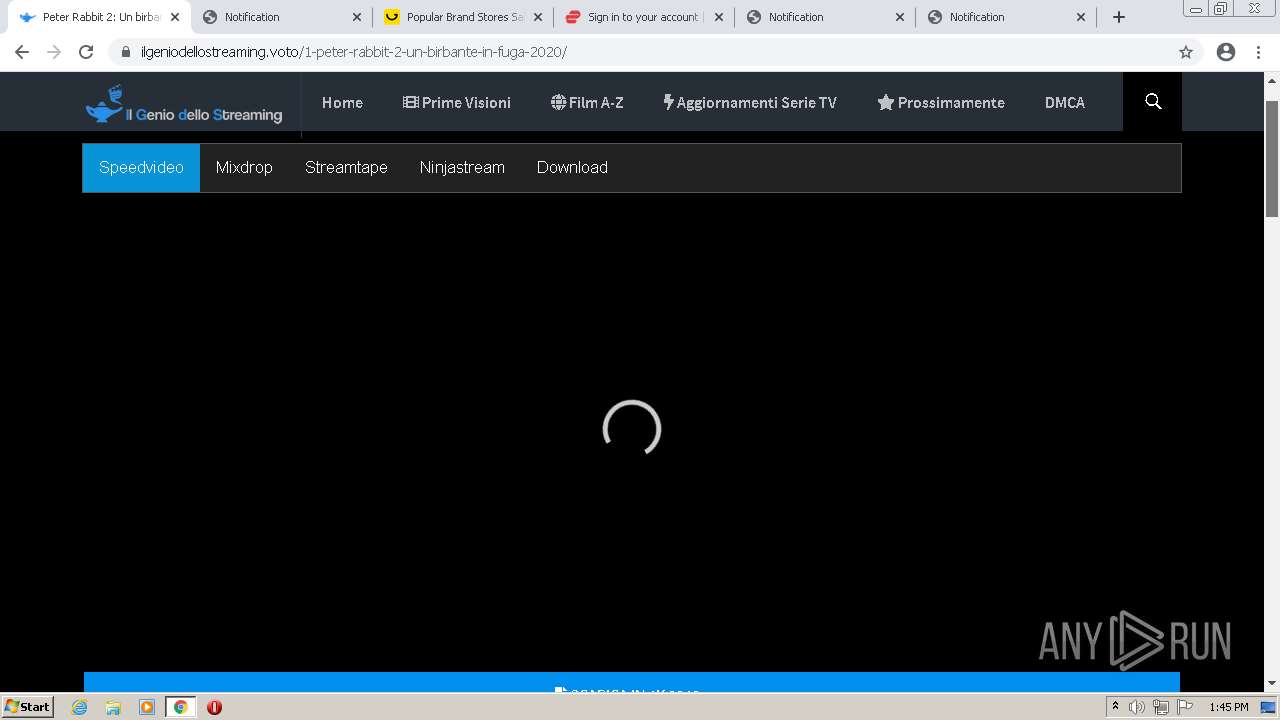Click the volume speaker tray icon
This screenshot has height=720, width=1280.
1137,707
